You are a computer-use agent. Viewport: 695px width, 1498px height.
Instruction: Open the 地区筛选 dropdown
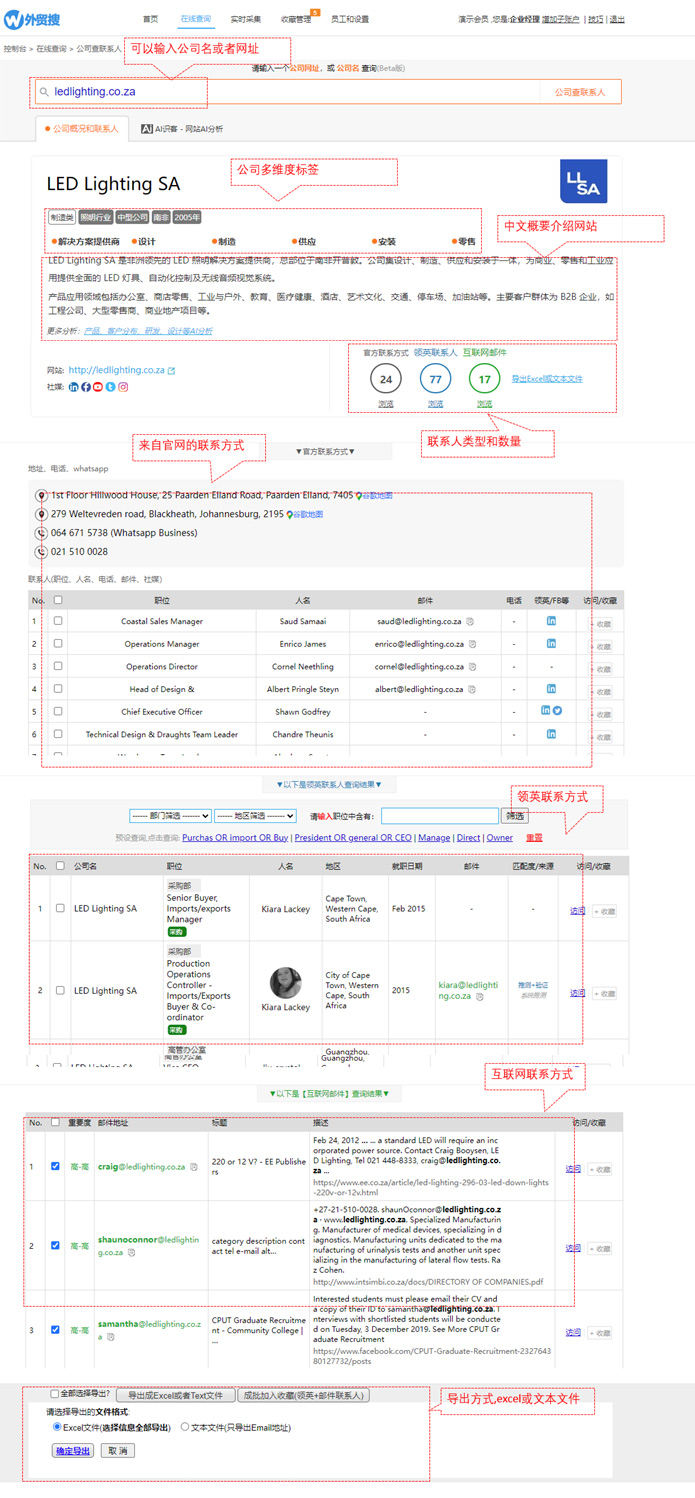(x=255, y=816)
